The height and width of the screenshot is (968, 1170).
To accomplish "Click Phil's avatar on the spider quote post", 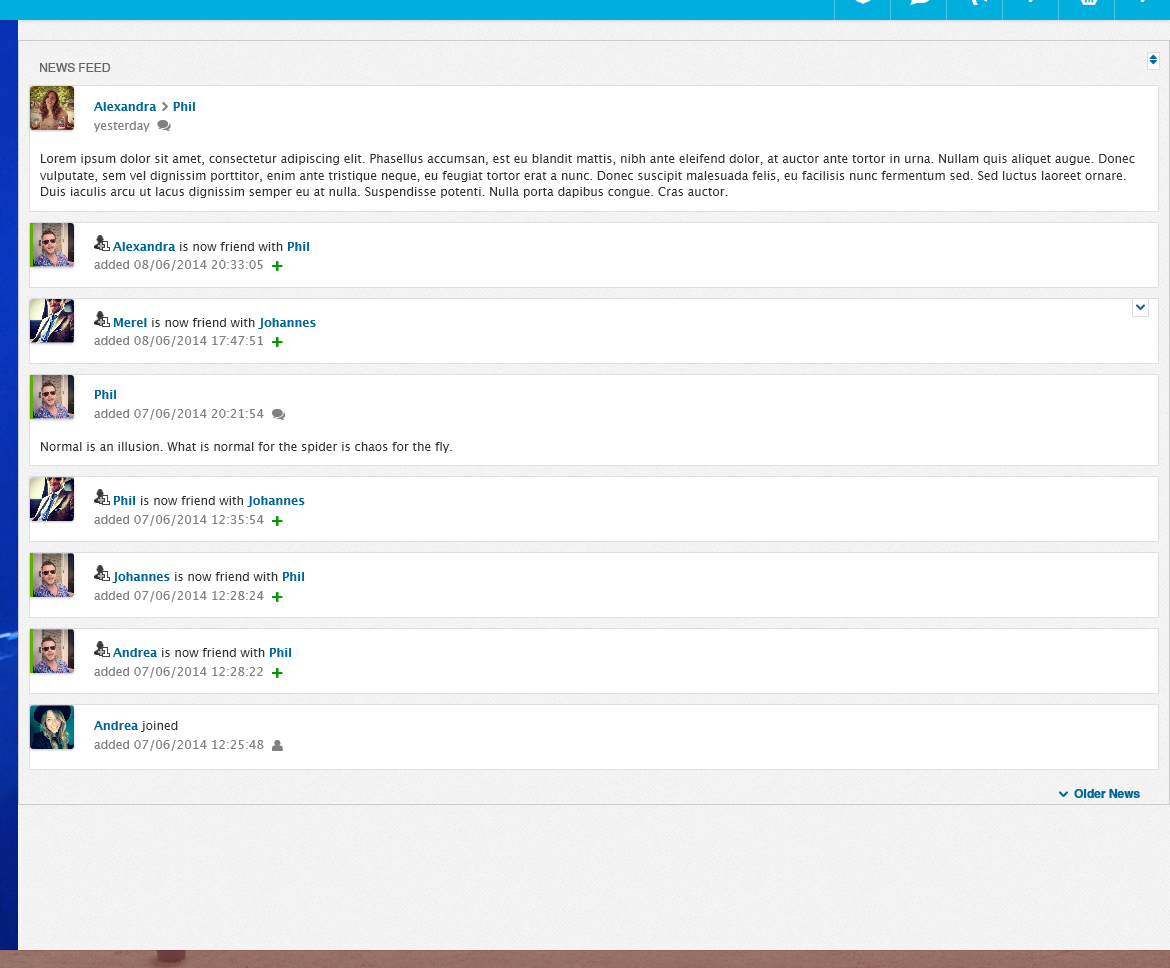I will (x=52, y=397).
